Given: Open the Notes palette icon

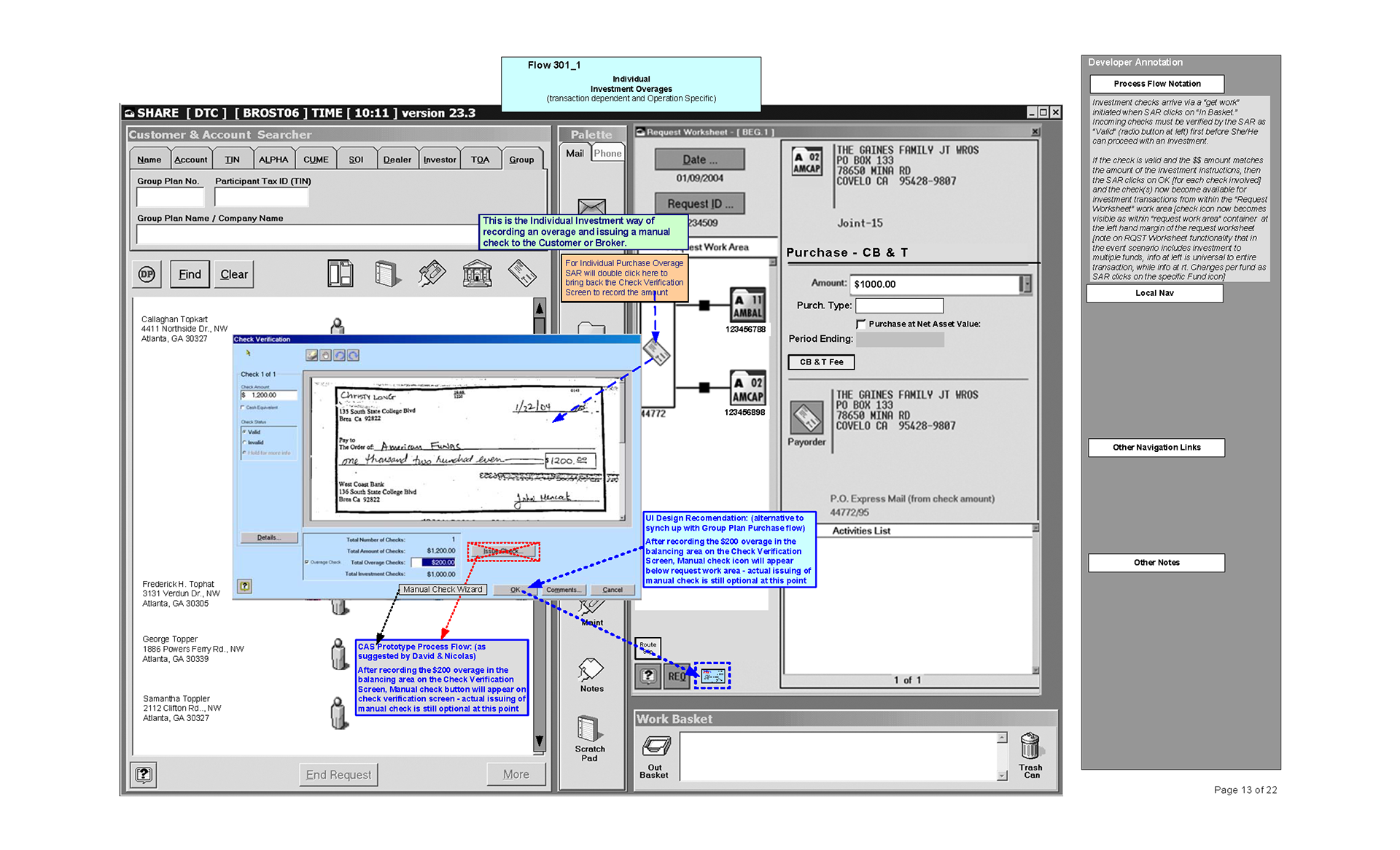Looking at the screenshot, I should point(591,669).
